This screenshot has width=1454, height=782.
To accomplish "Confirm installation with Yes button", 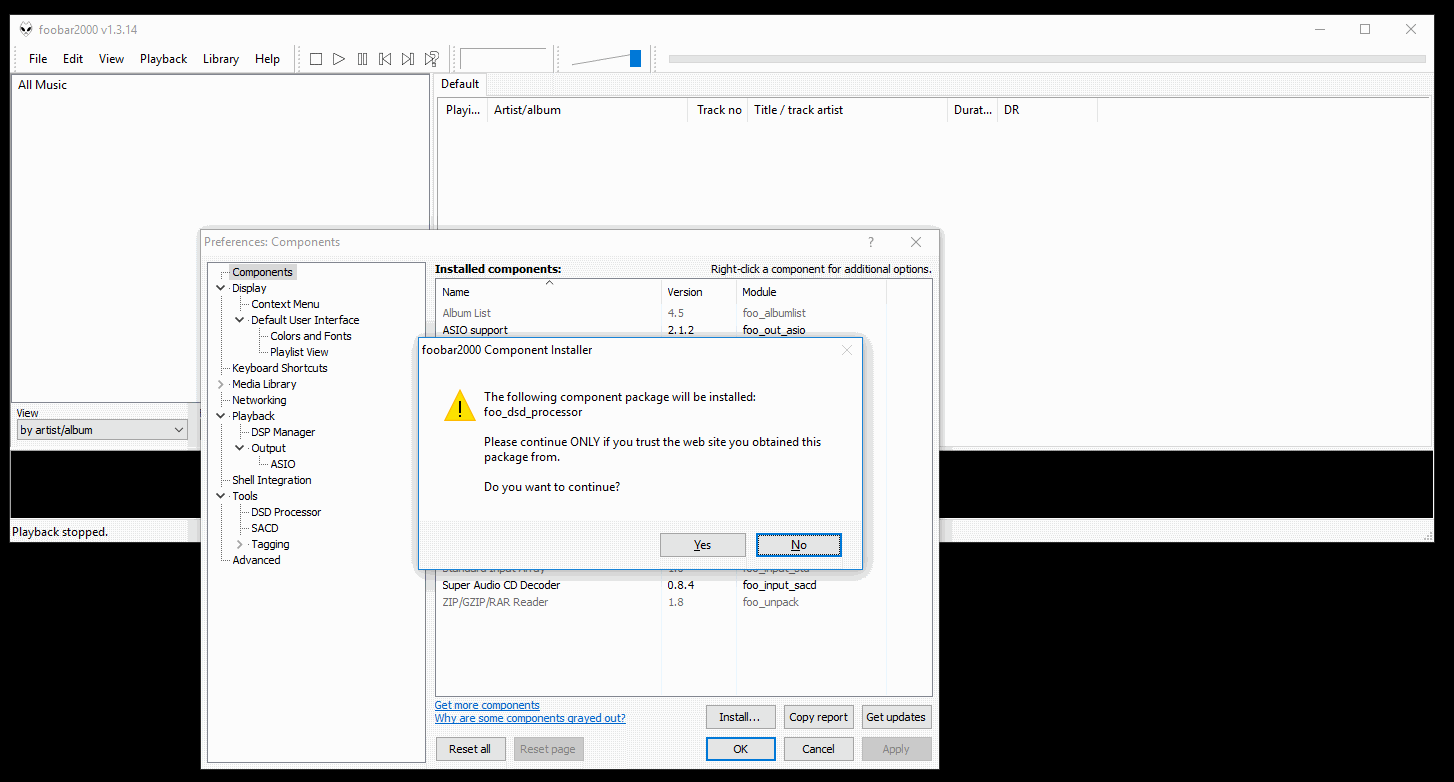I will [x=703, y=545].
